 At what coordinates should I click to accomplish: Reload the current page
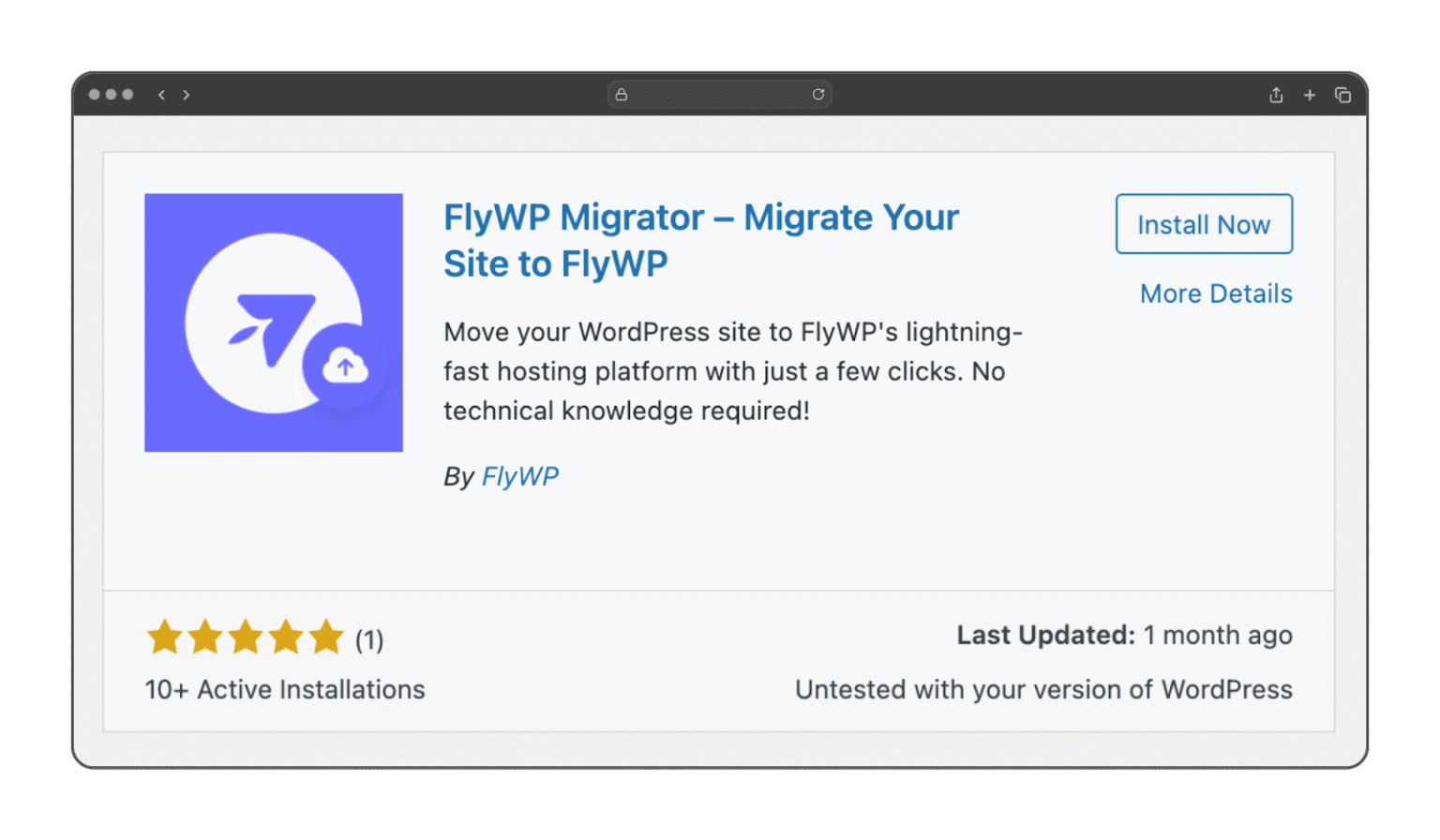pyautogui.click(x=817, y=94)
